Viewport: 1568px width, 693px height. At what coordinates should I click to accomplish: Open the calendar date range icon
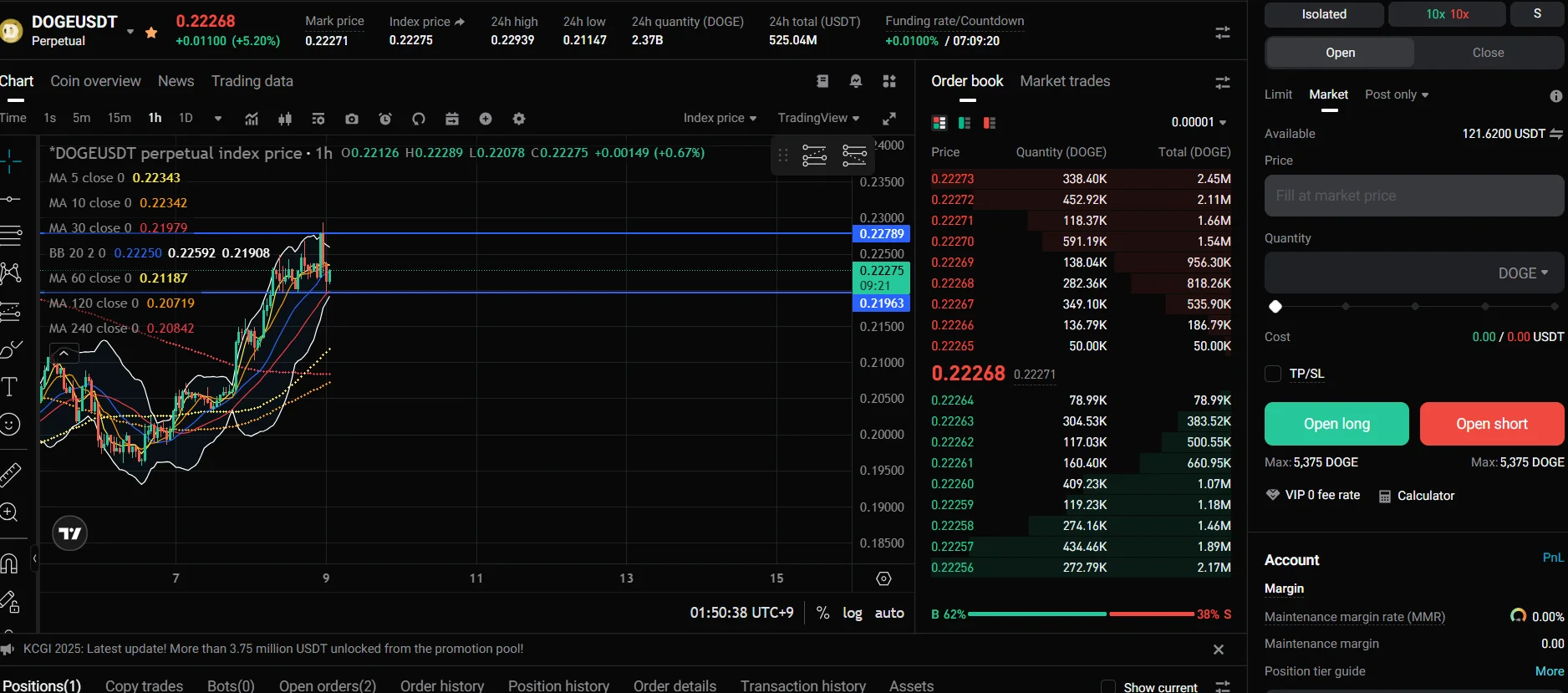[452, 119]
